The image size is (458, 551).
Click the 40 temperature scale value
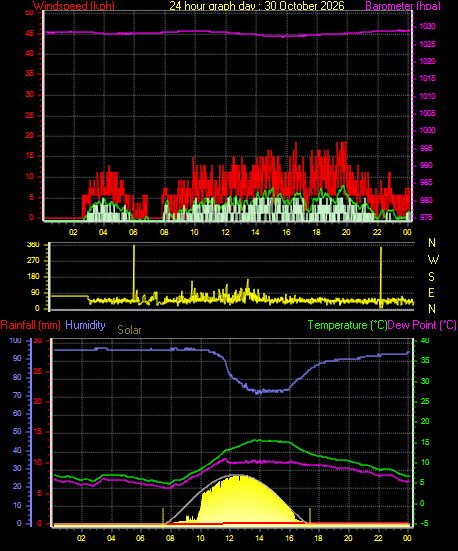(x=425, y=341)
